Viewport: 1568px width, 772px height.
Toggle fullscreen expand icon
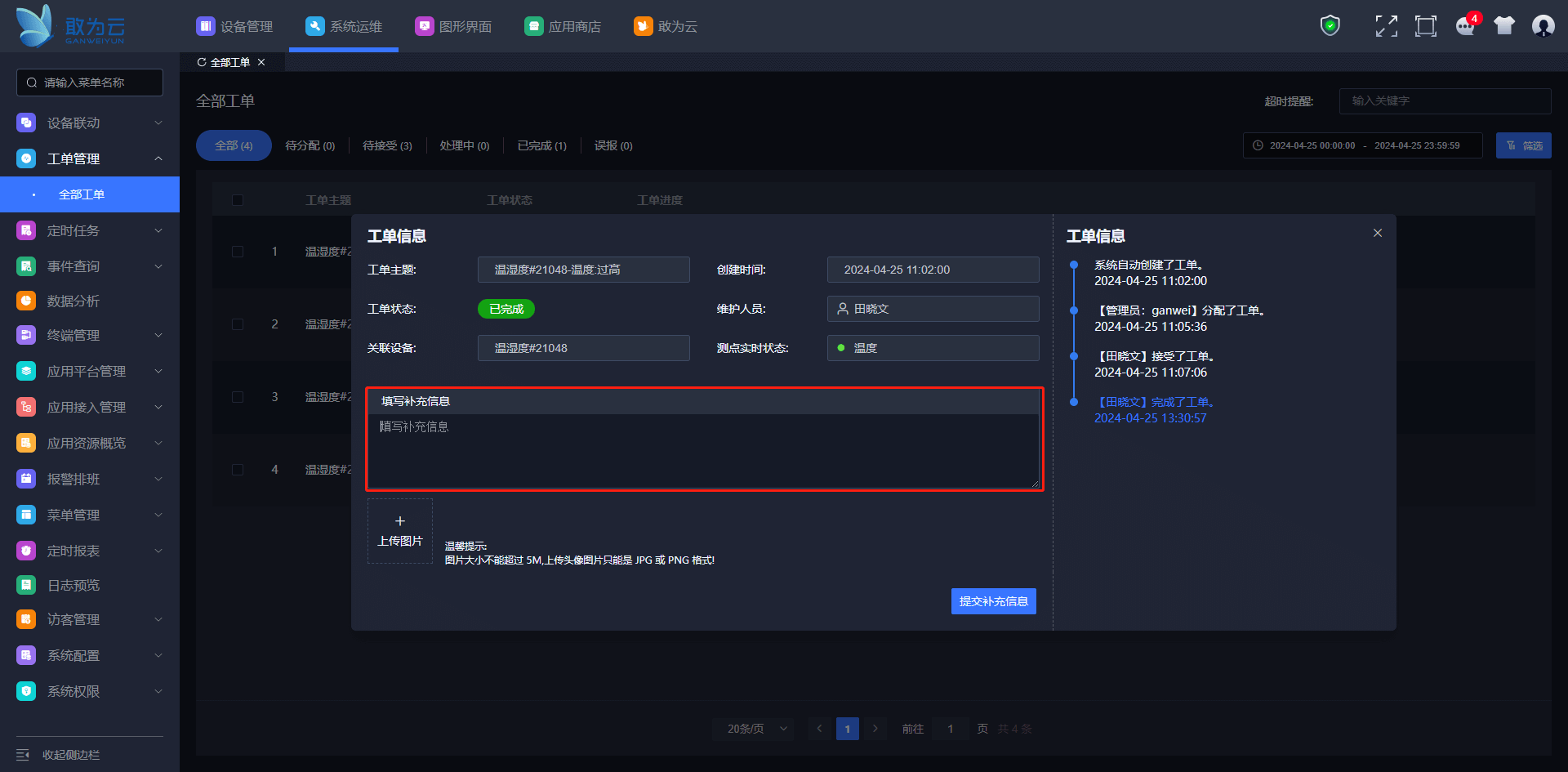[x=1386, y=26]
